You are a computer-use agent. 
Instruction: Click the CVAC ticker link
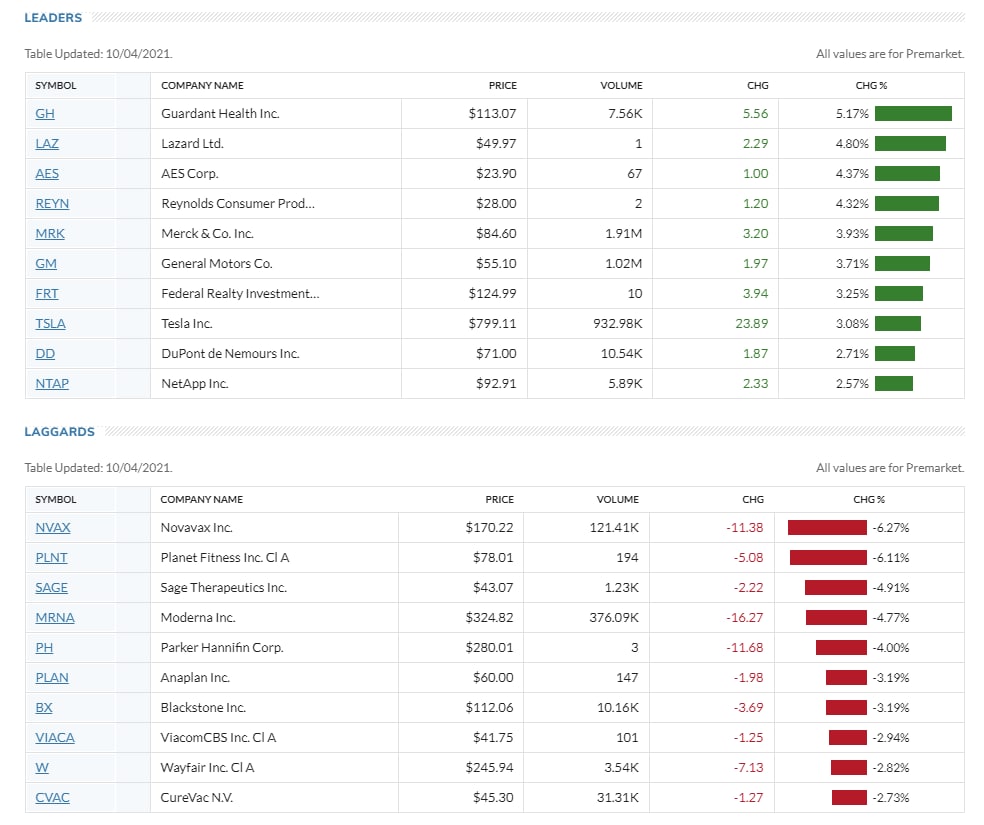[x=52, y=798]
